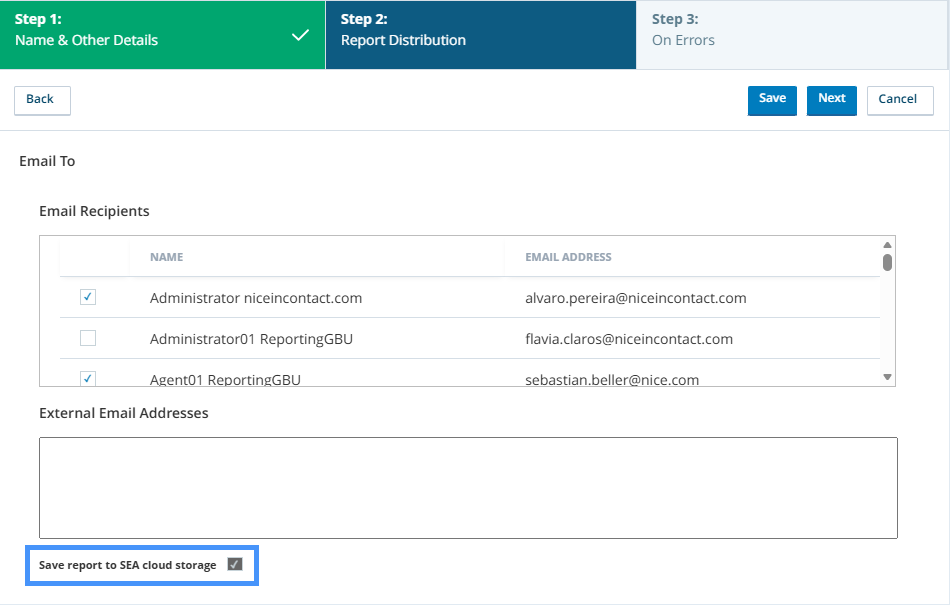Open Step 1 Name & Other Details

tap(162, 35)
